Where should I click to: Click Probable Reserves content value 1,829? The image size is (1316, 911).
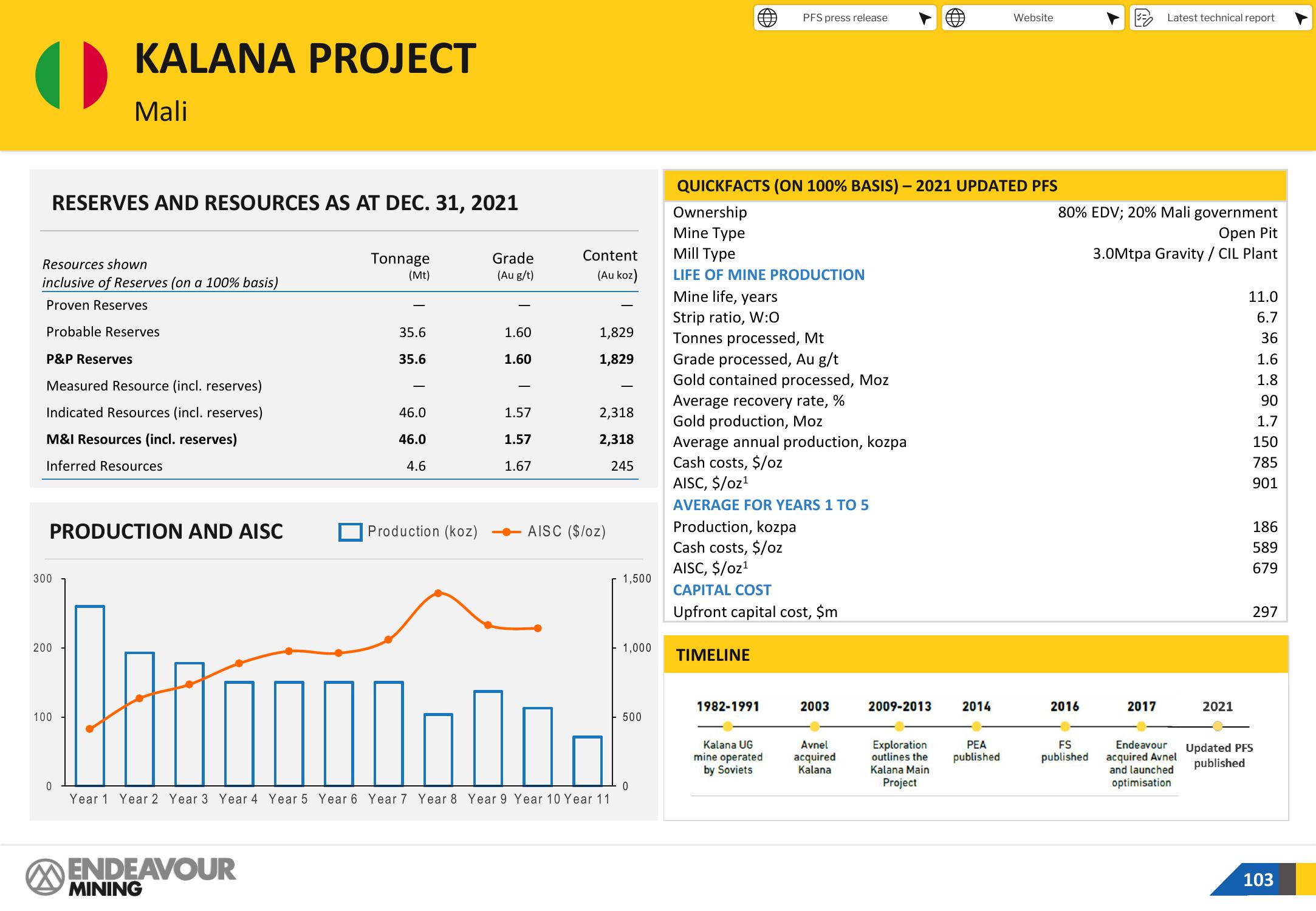616,332
